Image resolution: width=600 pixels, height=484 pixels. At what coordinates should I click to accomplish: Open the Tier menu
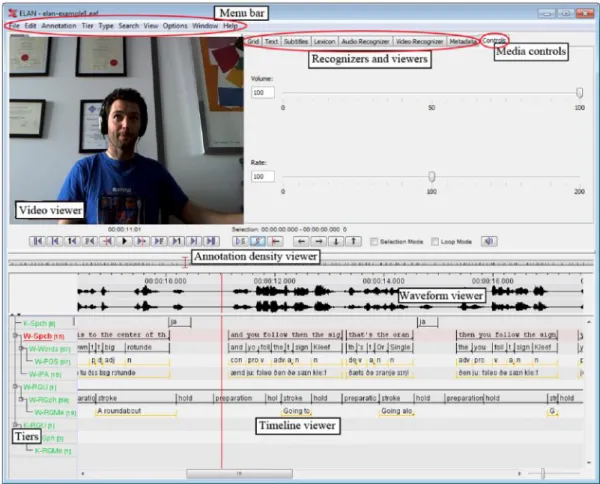tap(87, 26)
